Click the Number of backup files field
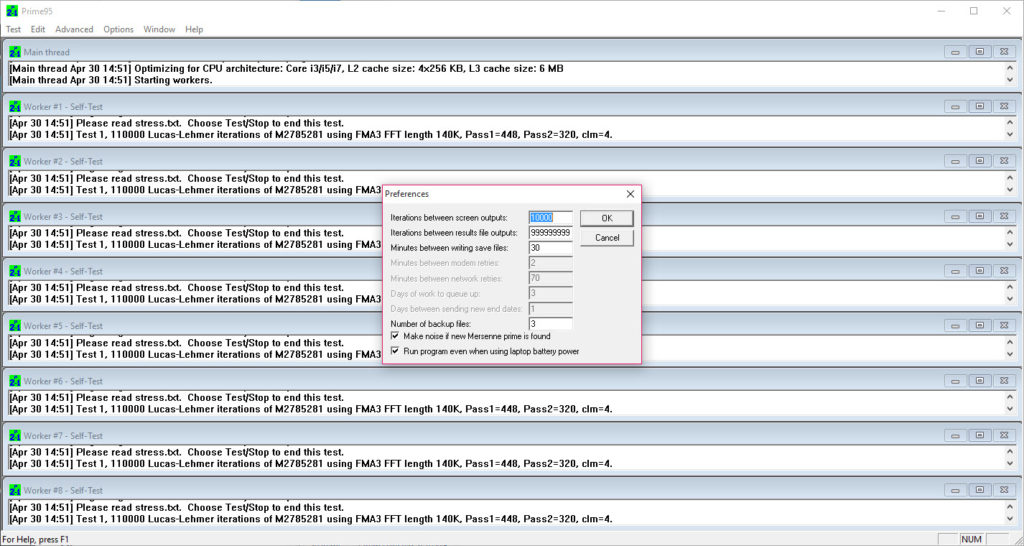Image resolution: width=1024 pixels, height=546 pixels. coord(551,323)
